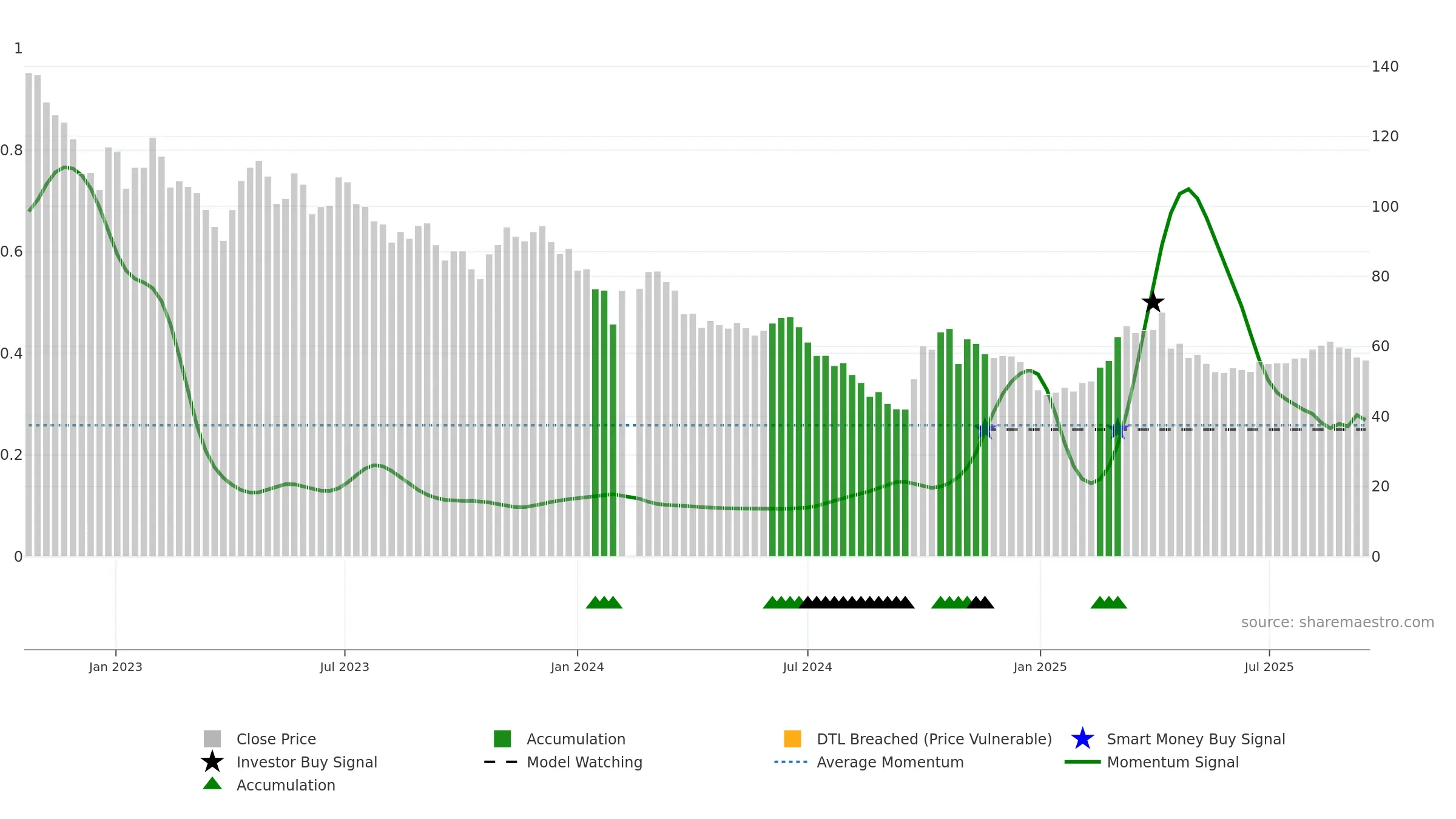Click the green Accumulation square color swatch

point(502,739)
